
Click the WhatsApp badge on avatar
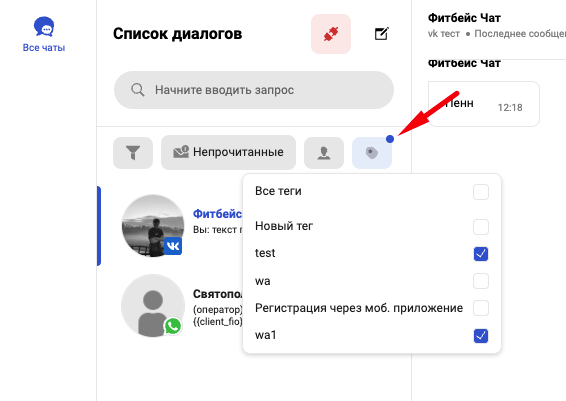pyautogui.click(x=173, y=326)
